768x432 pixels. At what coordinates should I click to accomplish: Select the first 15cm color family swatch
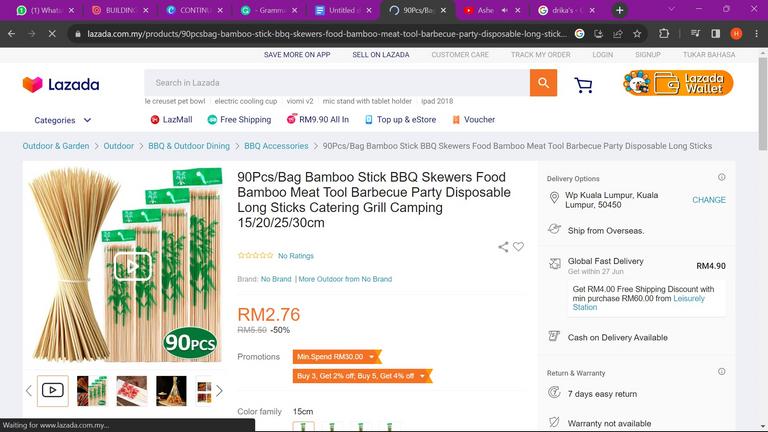tap(304, 427)
